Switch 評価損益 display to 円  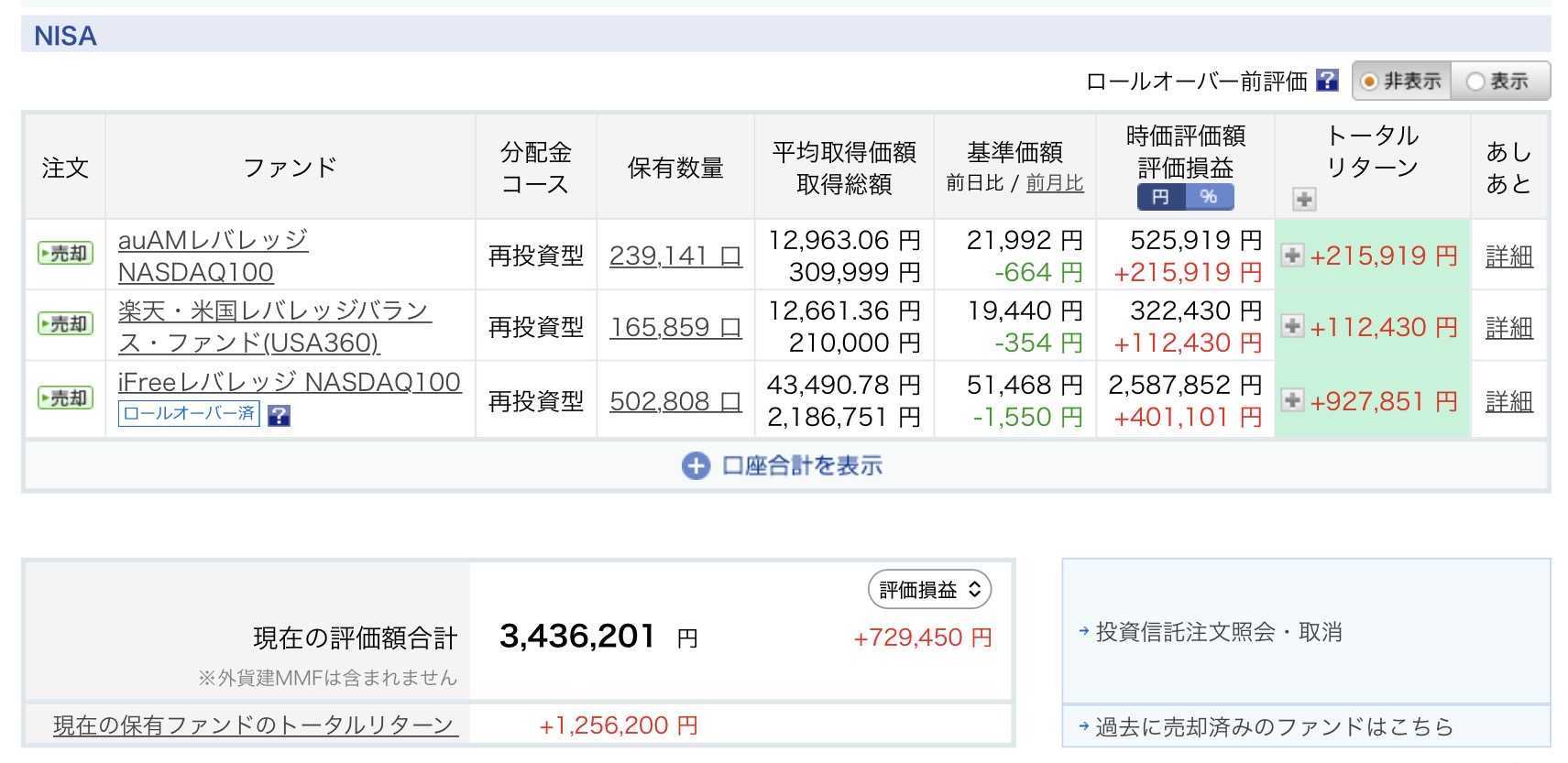click(x=1160, y=197)
